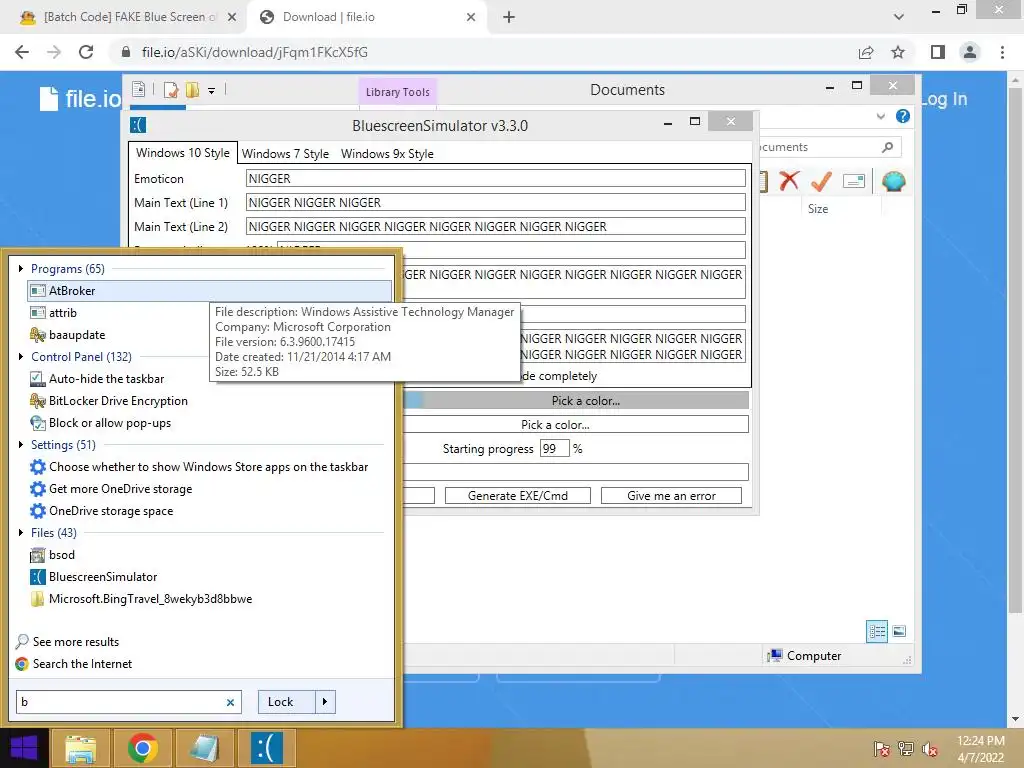Click the orange checkmark icon in Documents ribbon
This screenshot has width=1024, height=768.
tap(821, 181)
